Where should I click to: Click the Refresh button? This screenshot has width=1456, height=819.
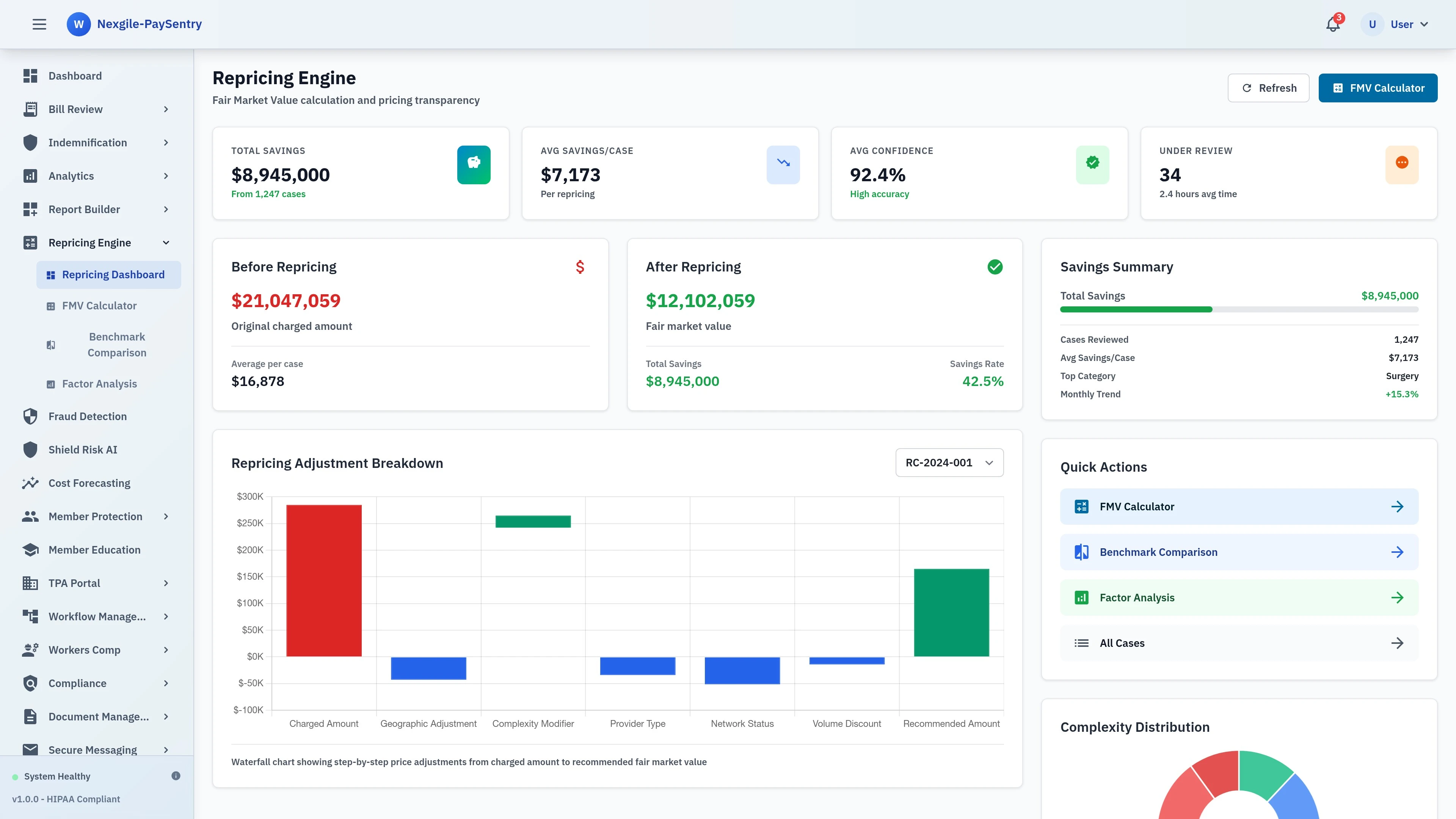pos(1268,88)
